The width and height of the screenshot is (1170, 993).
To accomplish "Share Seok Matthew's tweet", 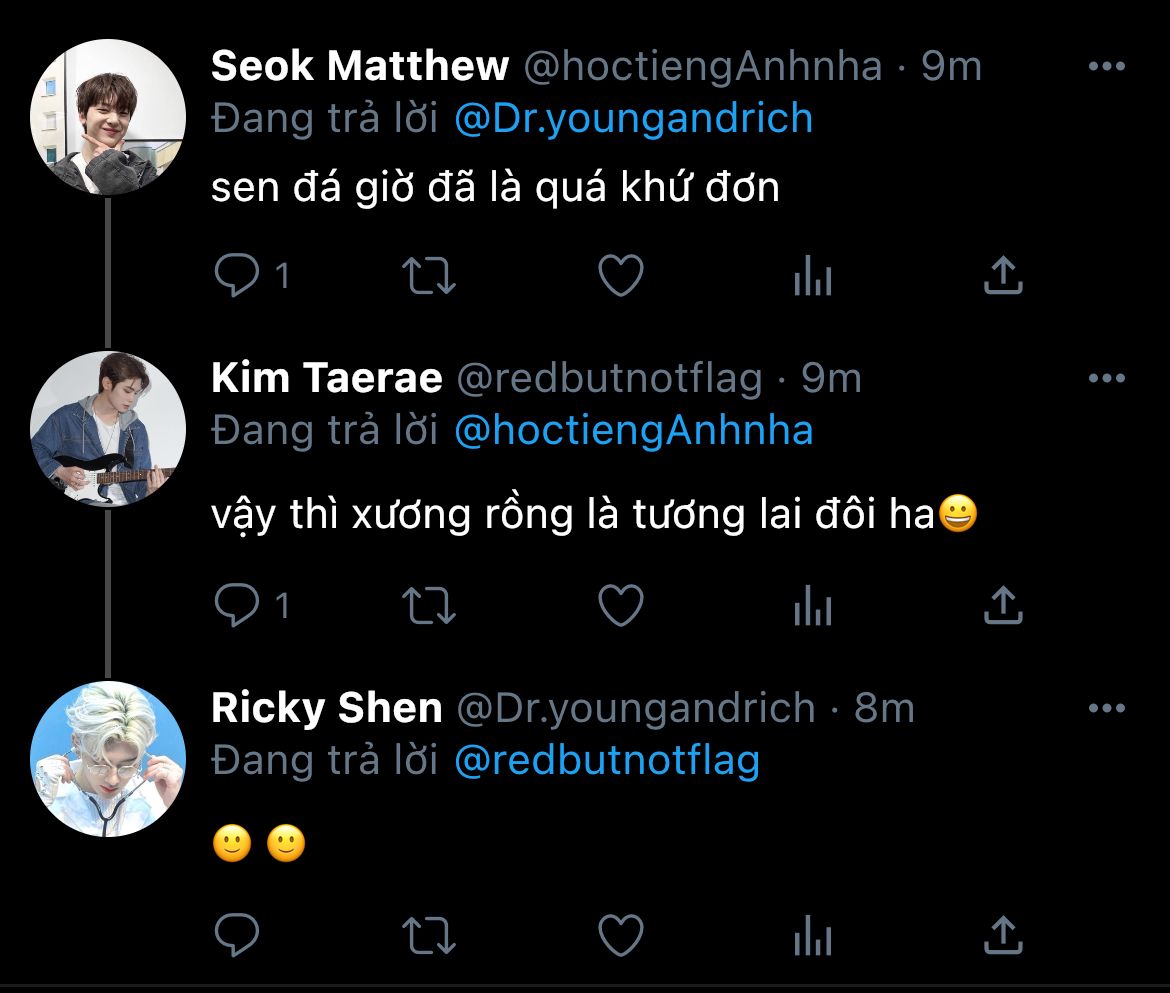I will tap(1002, 276).
